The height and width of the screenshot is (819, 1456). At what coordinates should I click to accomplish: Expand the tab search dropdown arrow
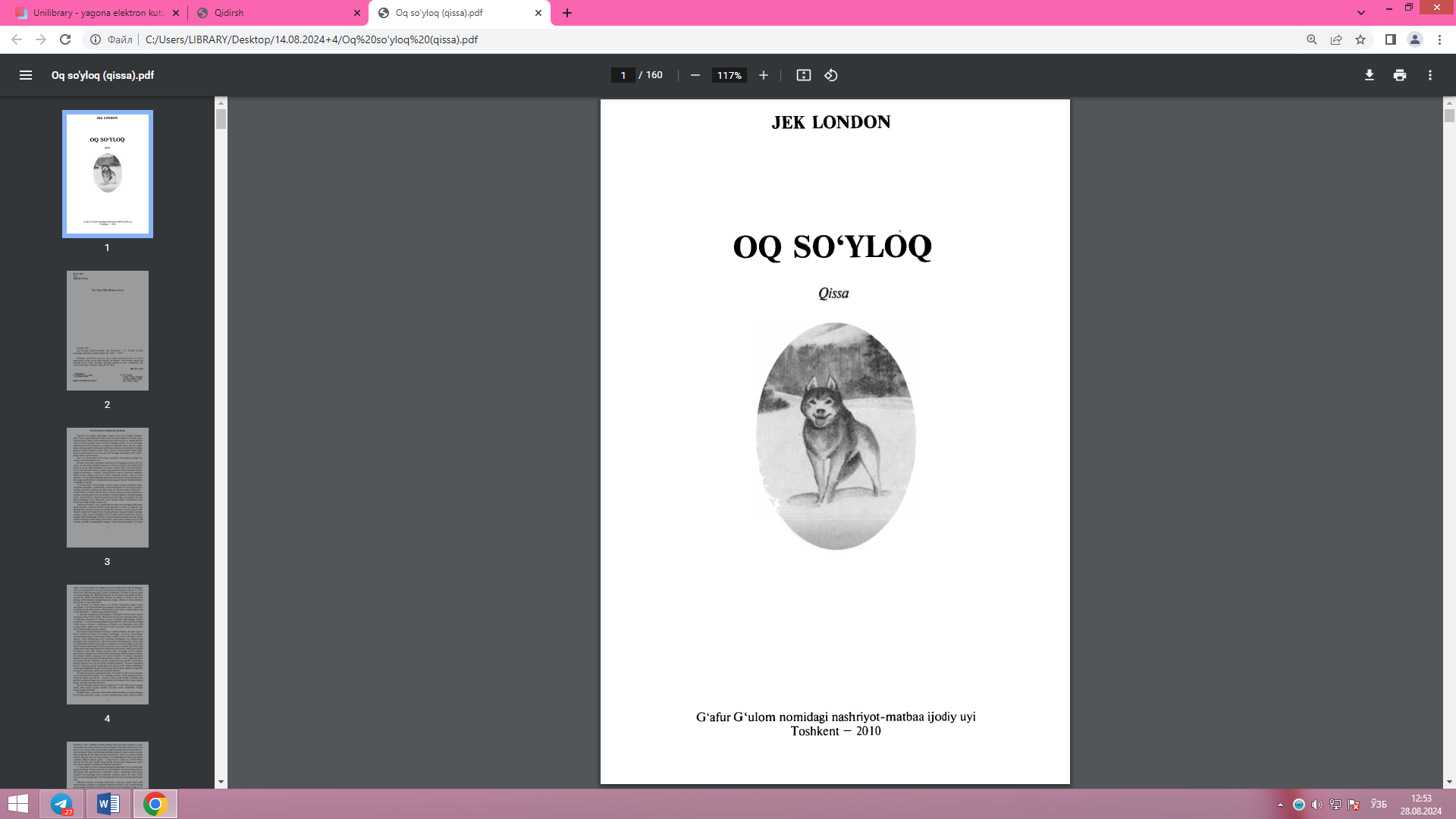pos(1361,13)
